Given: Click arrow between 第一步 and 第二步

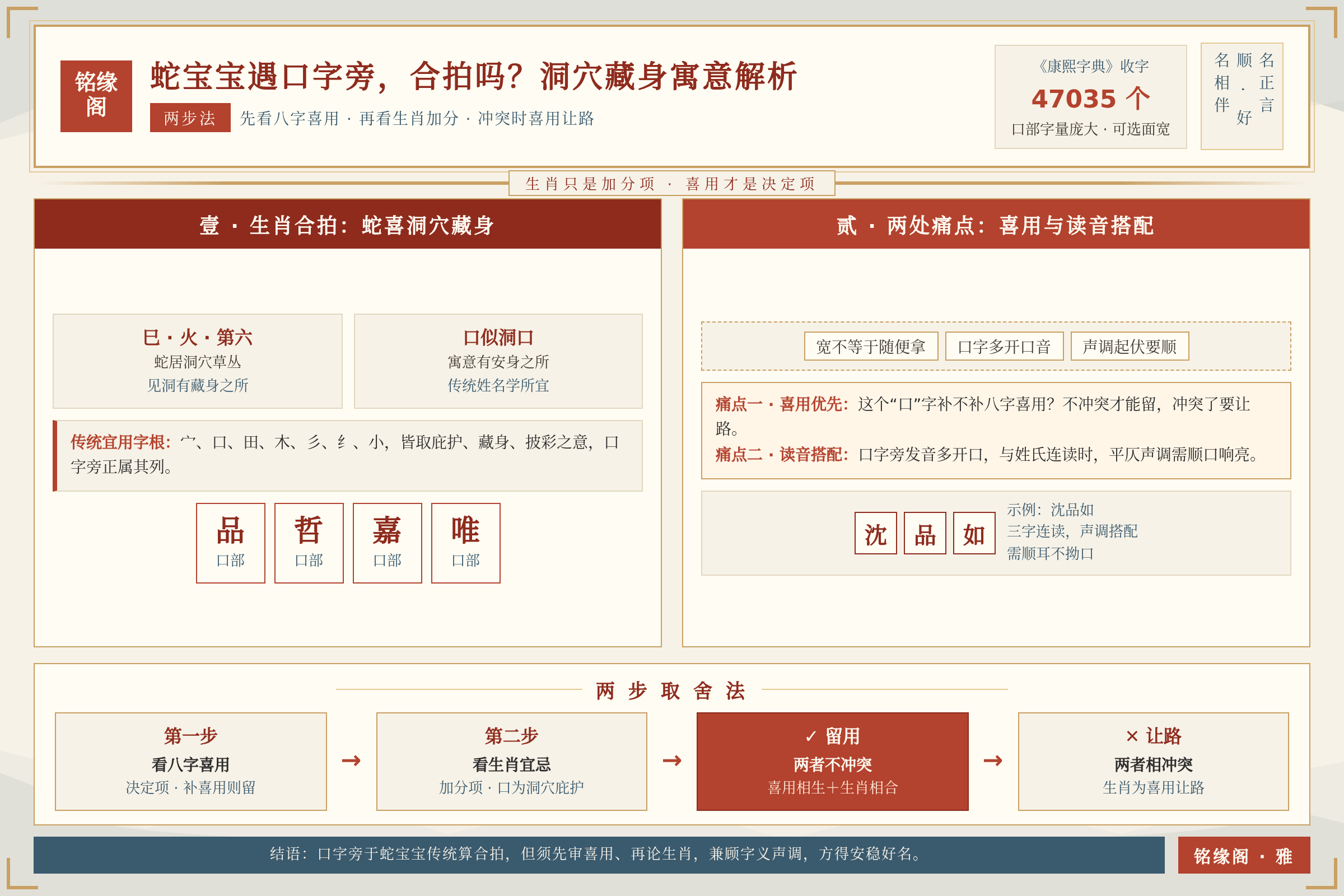Looking at the screenshot, I should 352,760.
